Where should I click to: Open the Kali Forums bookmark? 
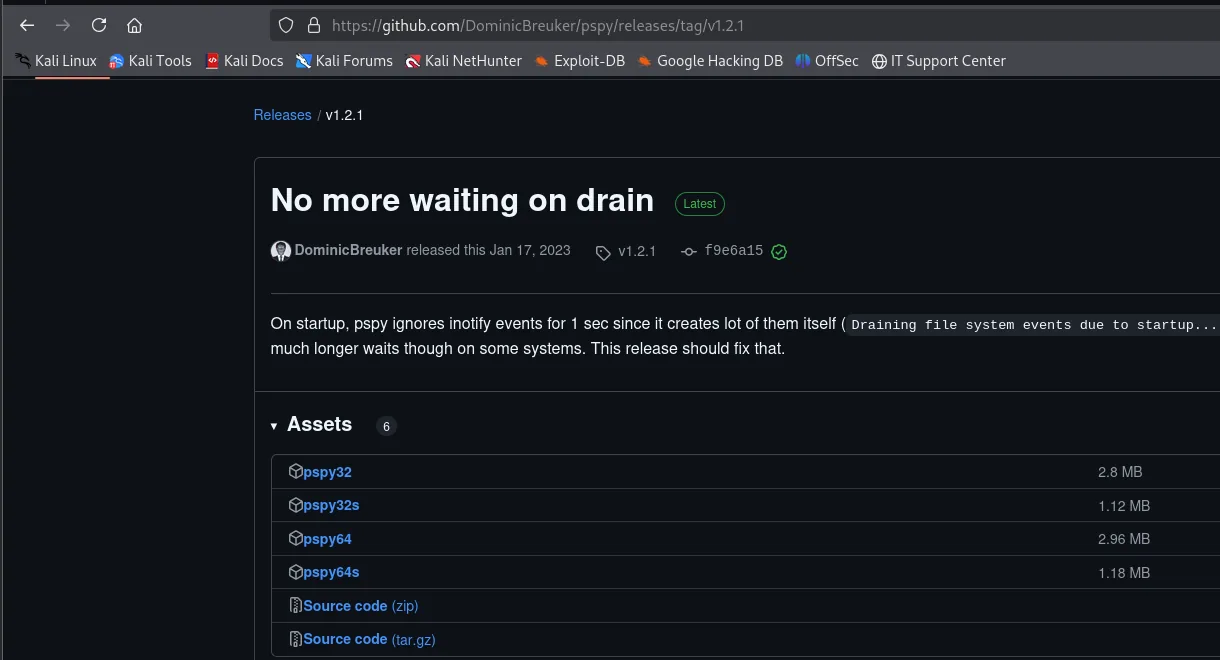click(x=344, y=61)
